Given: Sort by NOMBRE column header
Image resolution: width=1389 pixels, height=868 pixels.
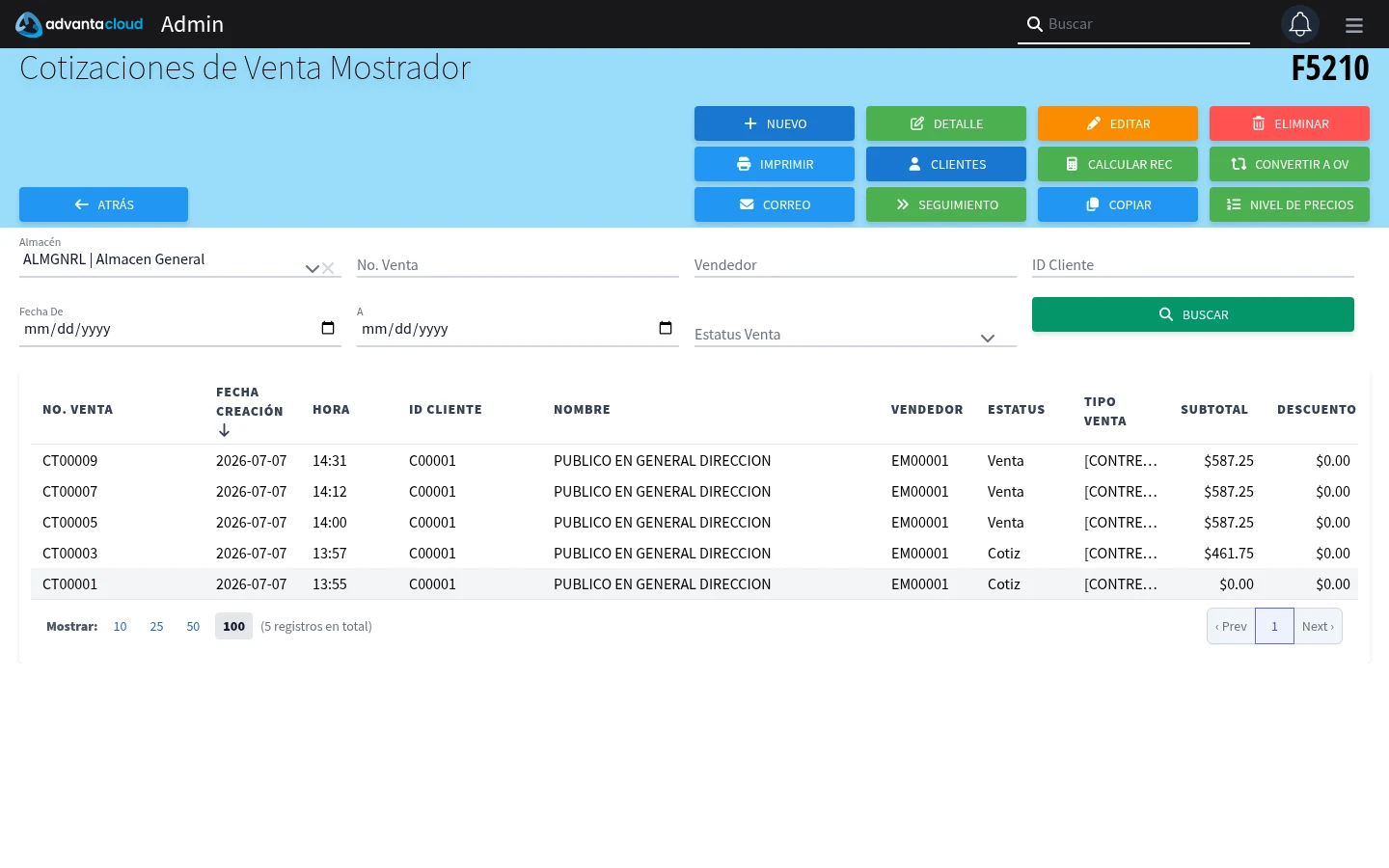Looking at the screenshot, I should coord(582,410).
